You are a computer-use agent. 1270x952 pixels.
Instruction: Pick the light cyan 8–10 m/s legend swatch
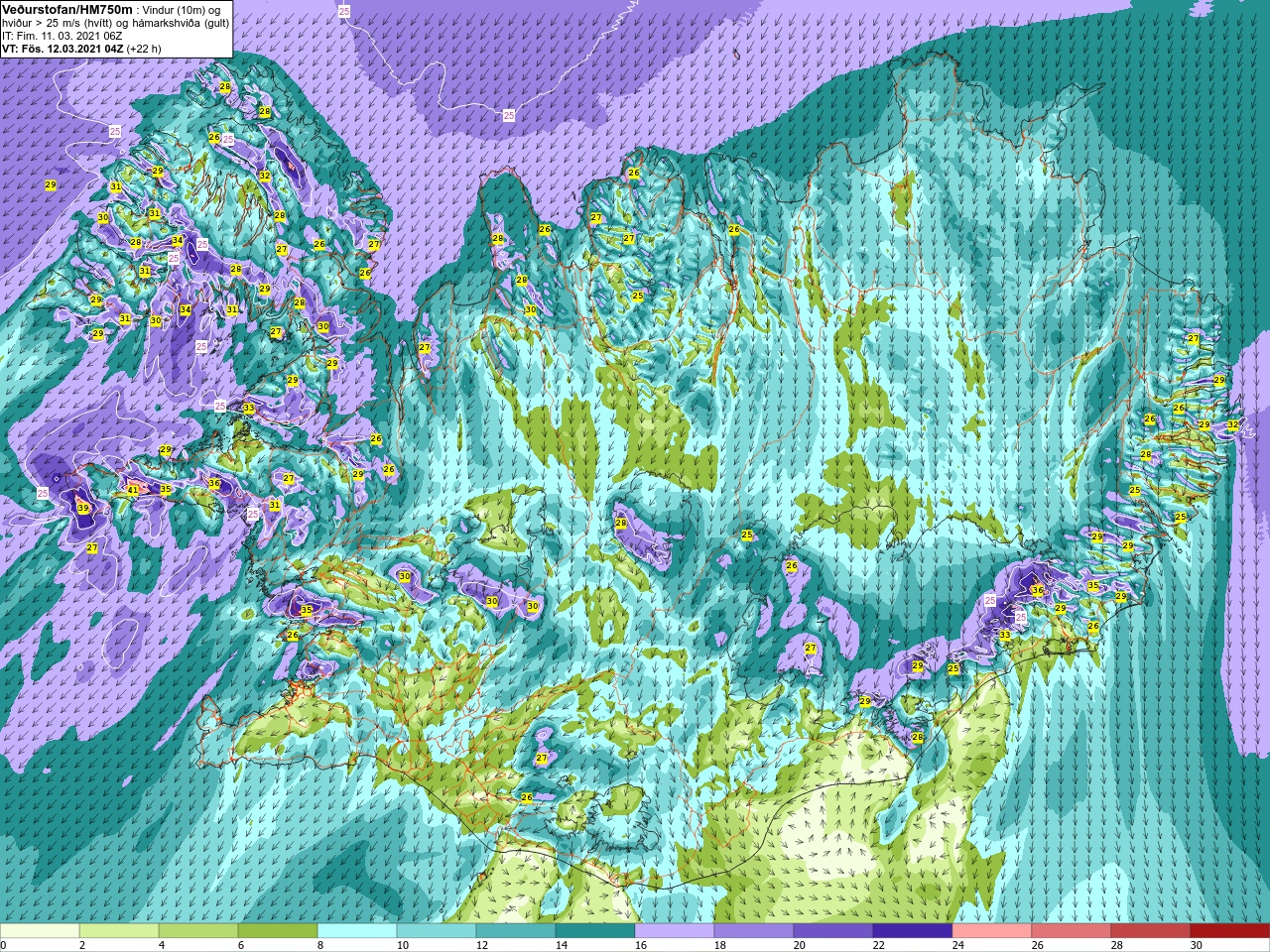point(357,931)
